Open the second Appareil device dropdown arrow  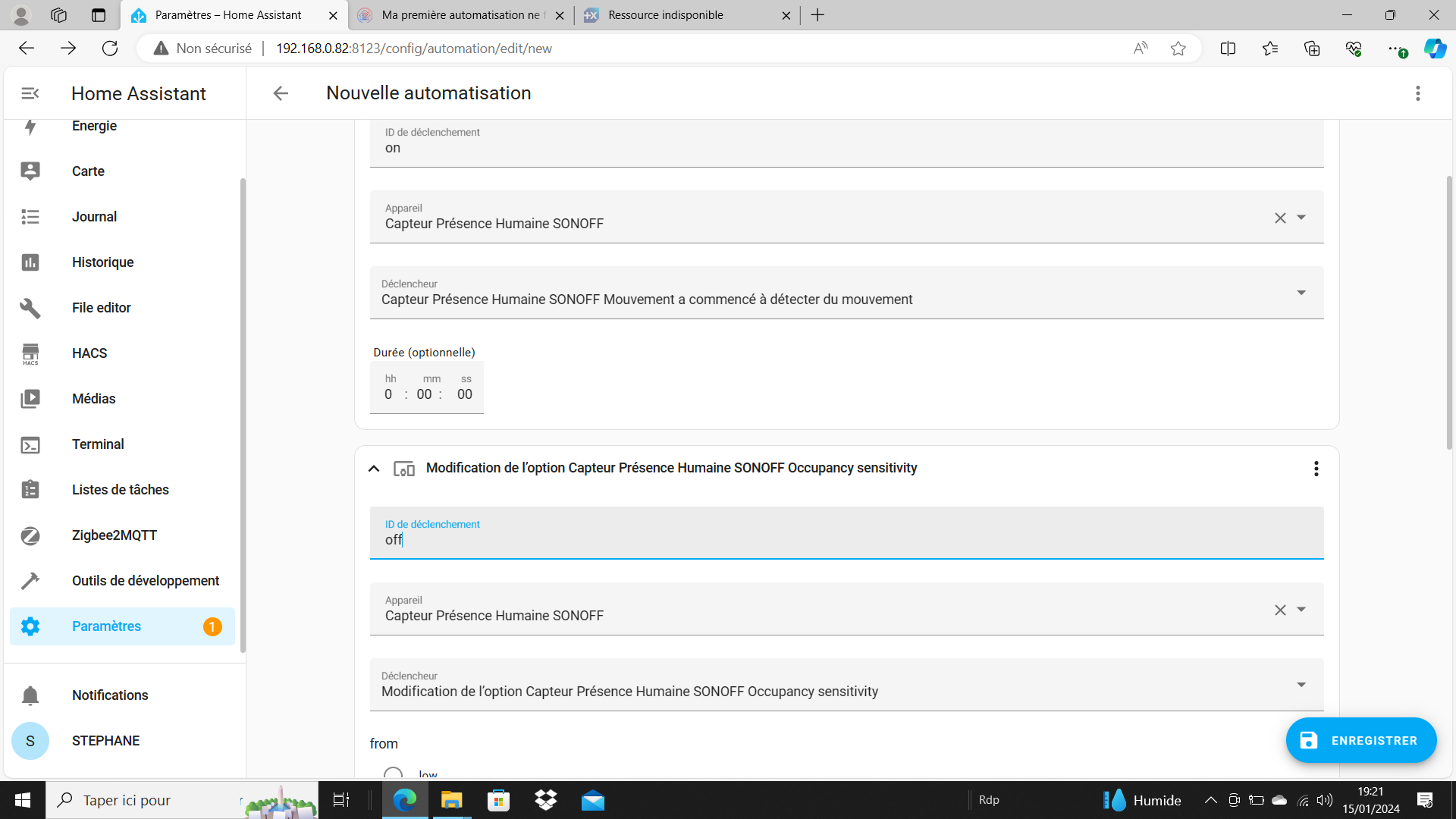click(x=1301, y=610)
